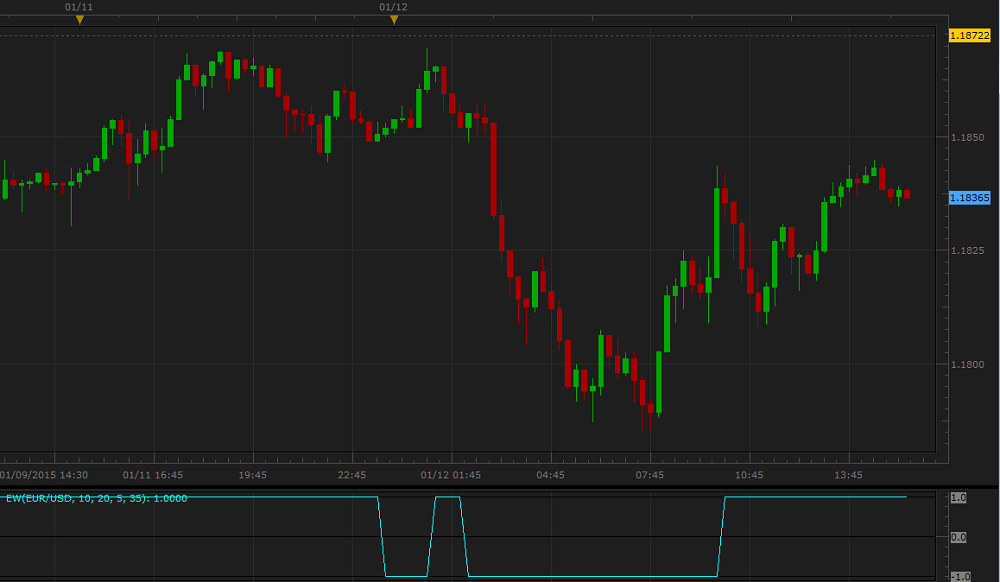Click the blue 1.18365 current price label
Screen dimensions: 1000x582
[969, 198]
